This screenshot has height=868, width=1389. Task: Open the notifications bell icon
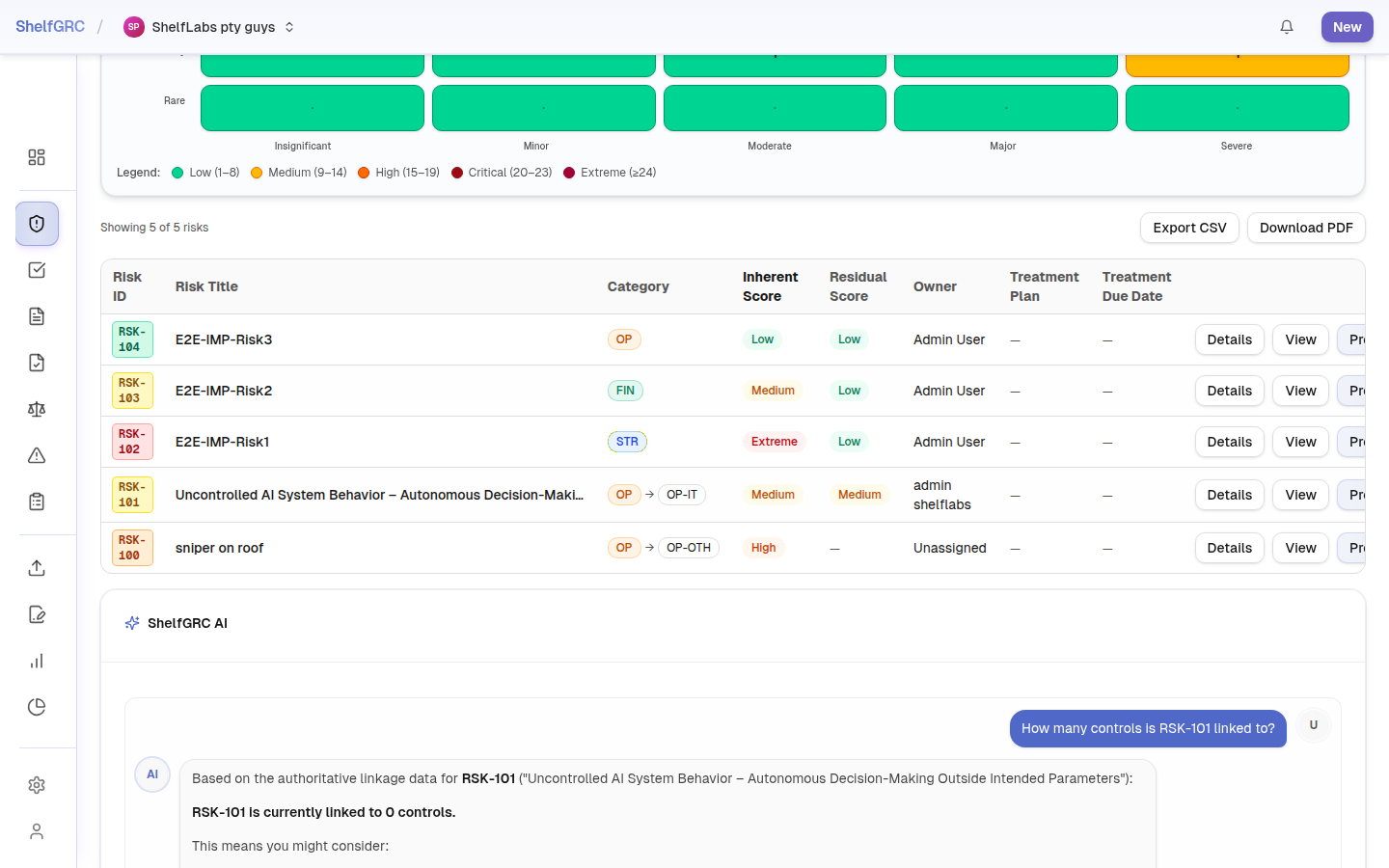coord(1287,27)
